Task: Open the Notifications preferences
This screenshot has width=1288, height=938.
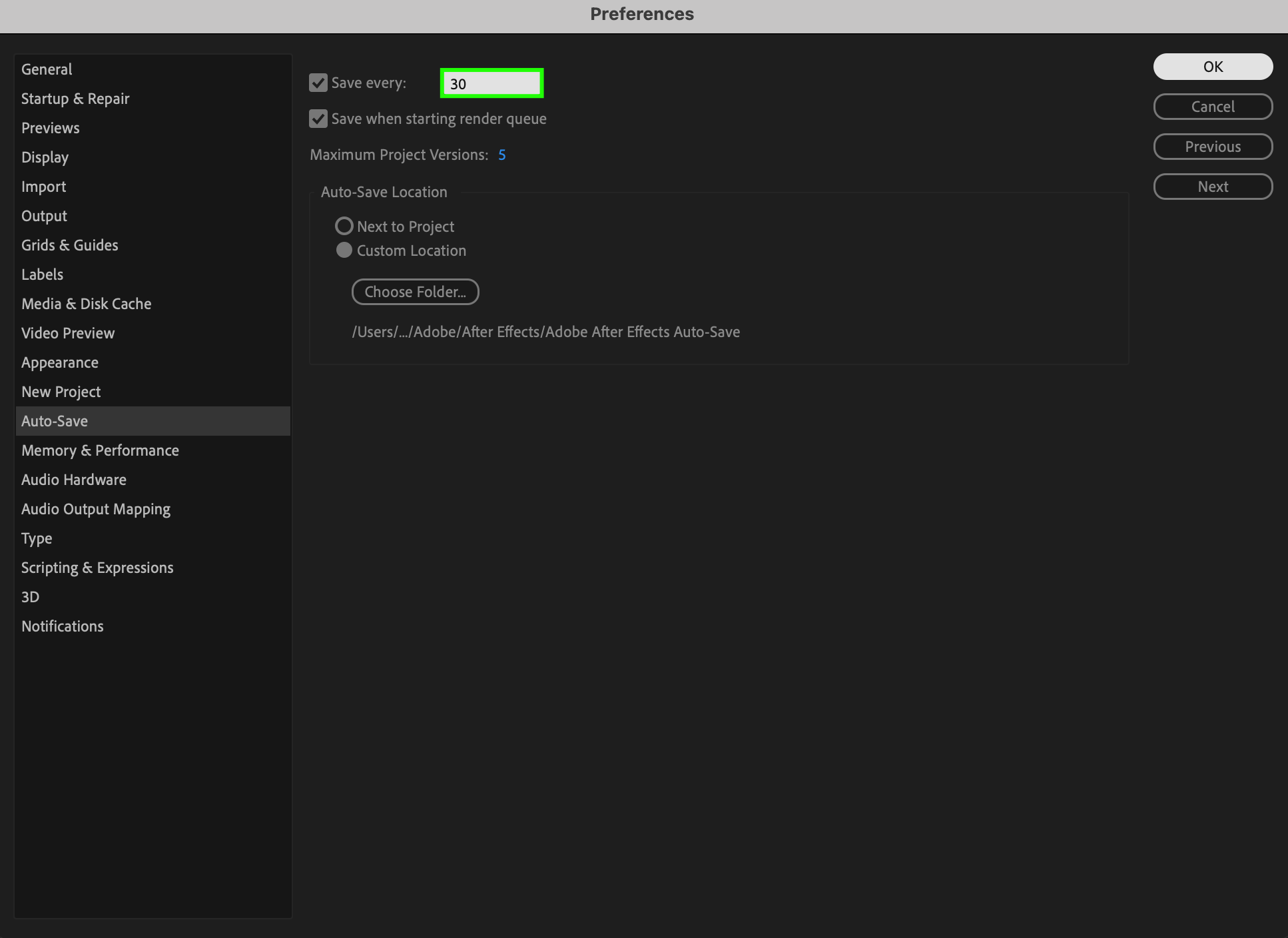Action: pos(63,626)
